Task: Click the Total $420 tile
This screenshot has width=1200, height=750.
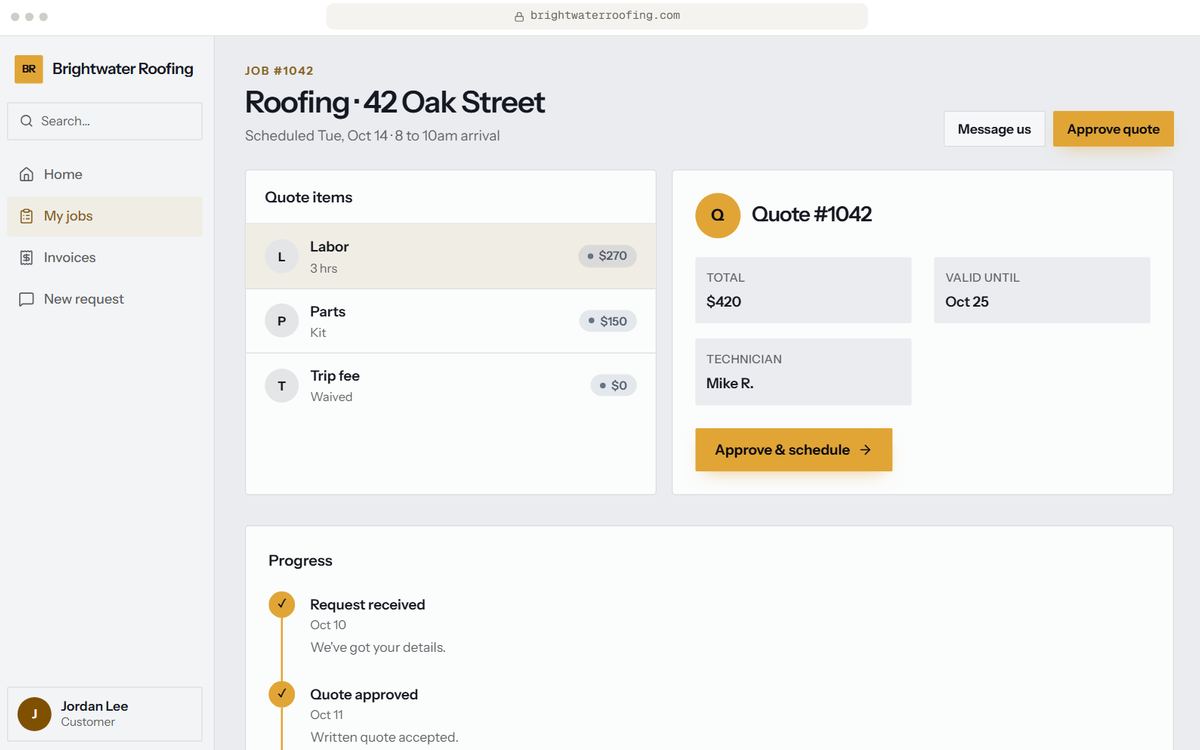Action: [x=803, y=290]
